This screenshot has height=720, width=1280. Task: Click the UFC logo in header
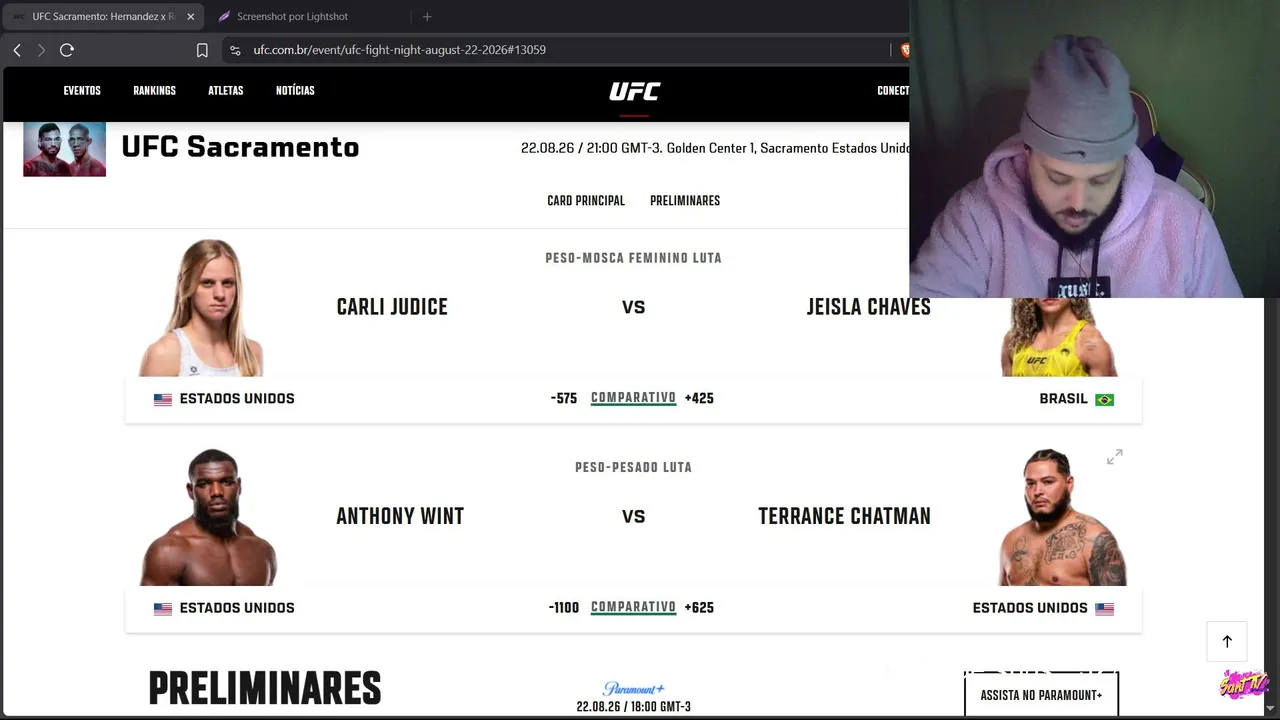635,92
